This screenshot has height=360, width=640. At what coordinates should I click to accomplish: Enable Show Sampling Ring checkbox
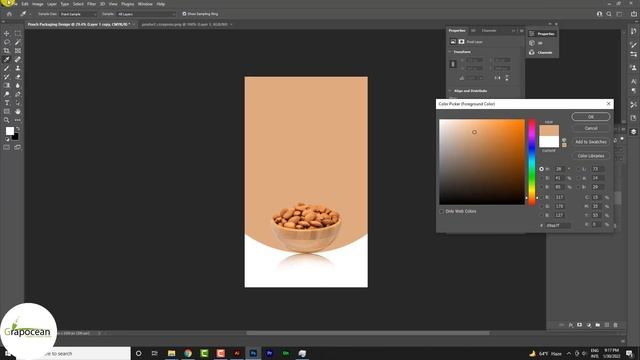pyautogui.click(x=184, y=14)
